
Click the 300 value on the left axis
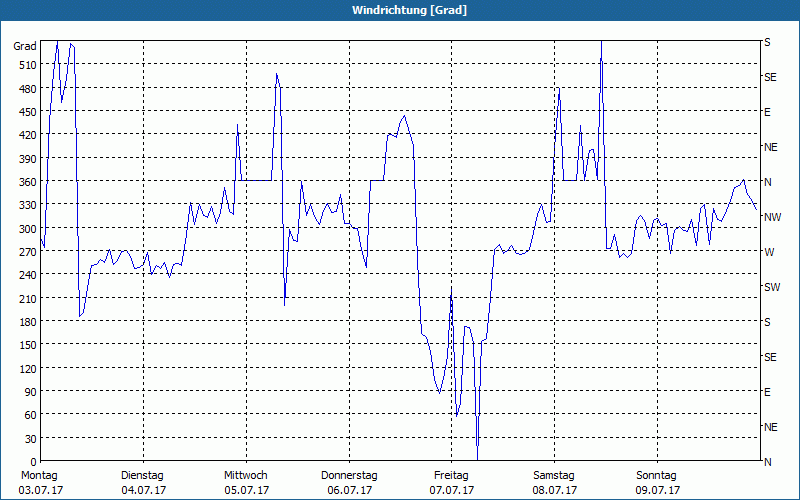[28, 229]
